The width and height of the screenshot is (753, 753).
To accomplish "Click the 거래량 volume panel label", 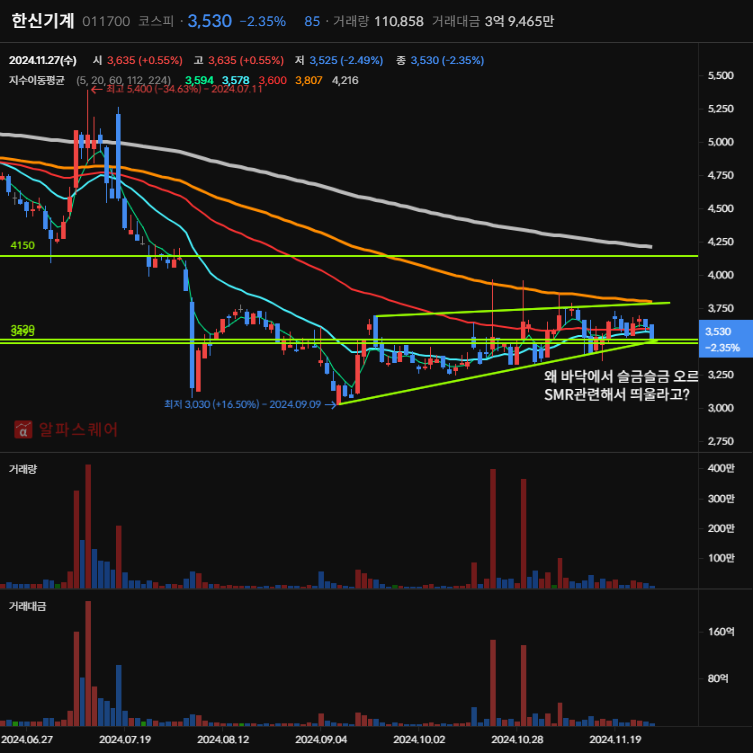I will pos(23,468).
